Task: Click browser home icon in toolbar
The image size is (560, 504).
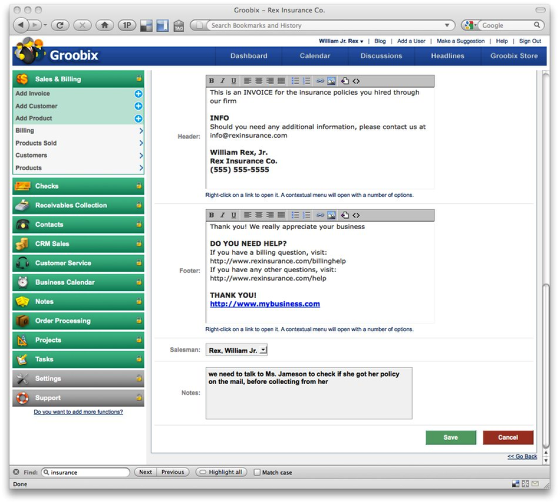Action: click(x=105, y=25)
